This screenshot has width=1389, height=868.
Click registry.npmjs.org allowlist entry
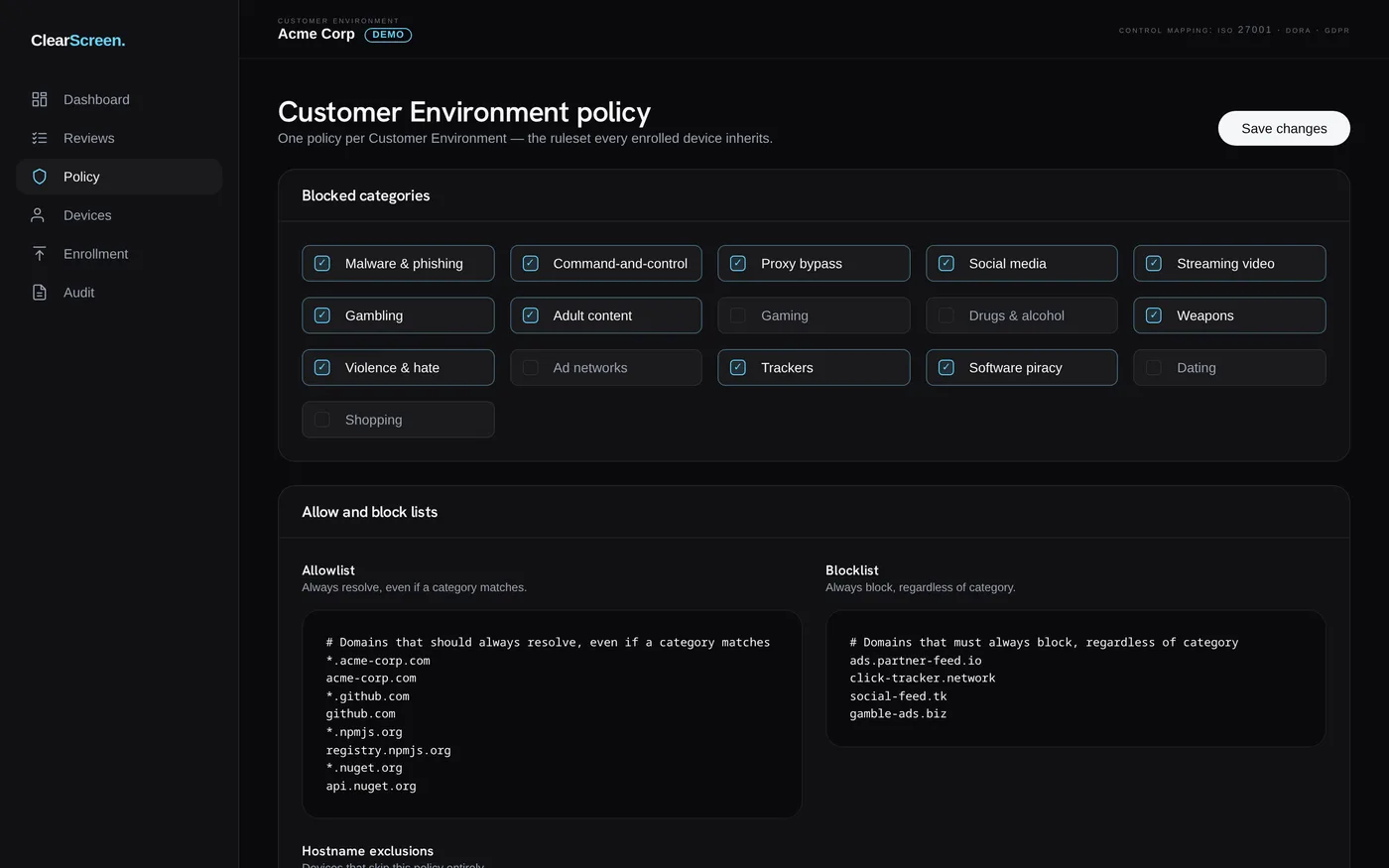click(389, 750)
